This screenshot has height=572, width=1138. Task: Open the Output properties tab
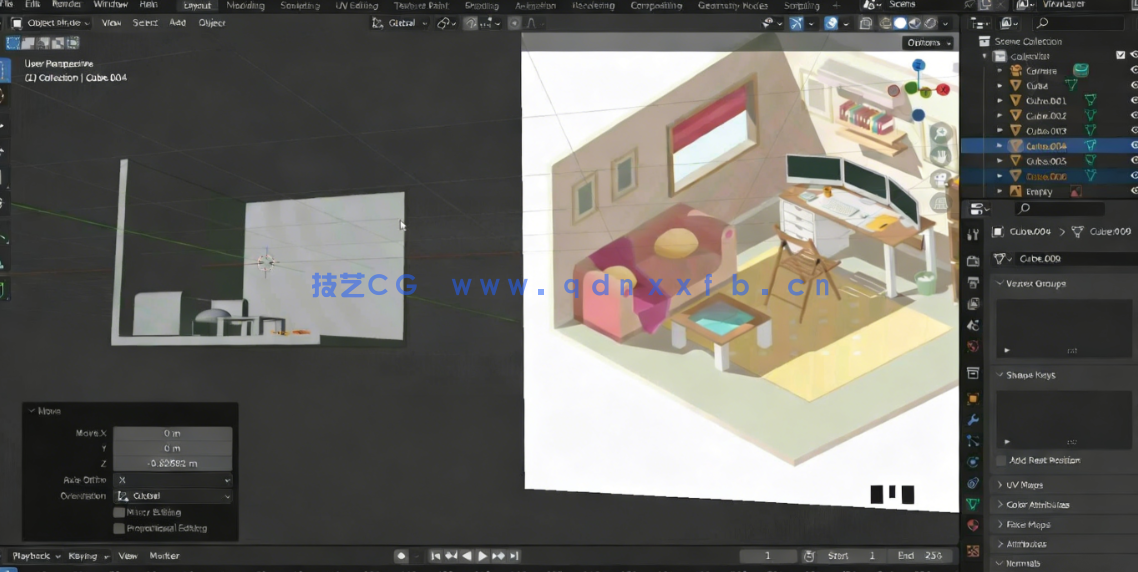tap(973, 282)
